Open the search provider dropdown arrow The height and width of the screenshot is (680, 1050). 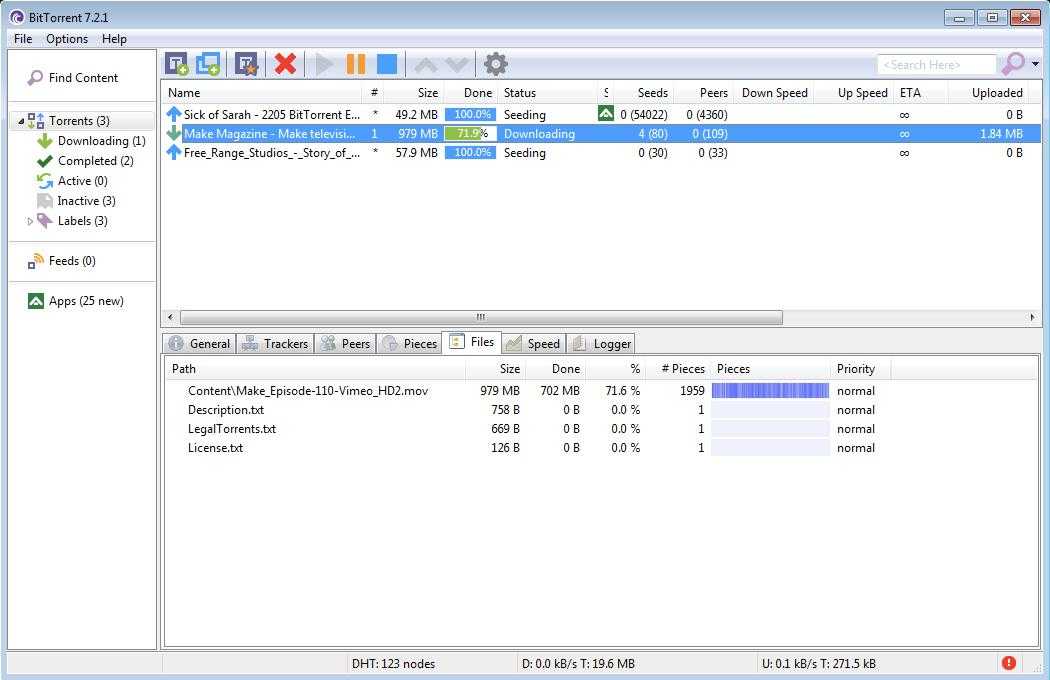pyautogui.click(x=1035, y=64)
